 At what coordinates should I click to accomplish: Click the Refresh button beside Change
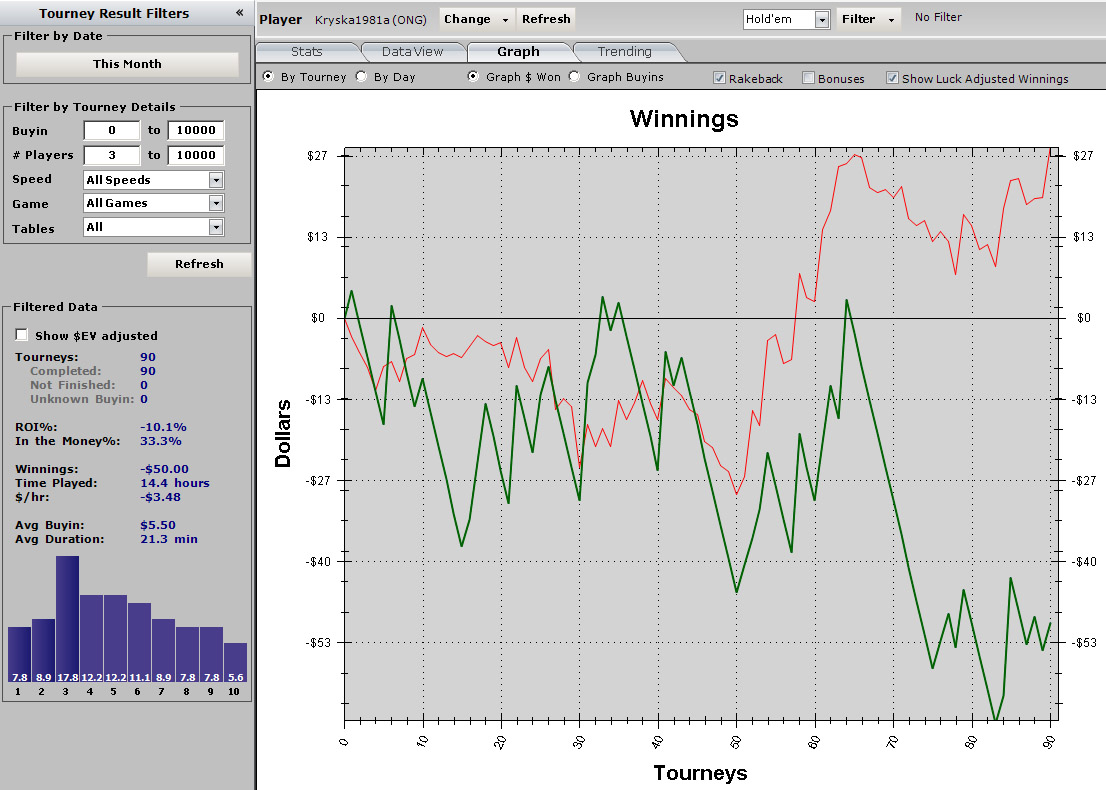546,19
